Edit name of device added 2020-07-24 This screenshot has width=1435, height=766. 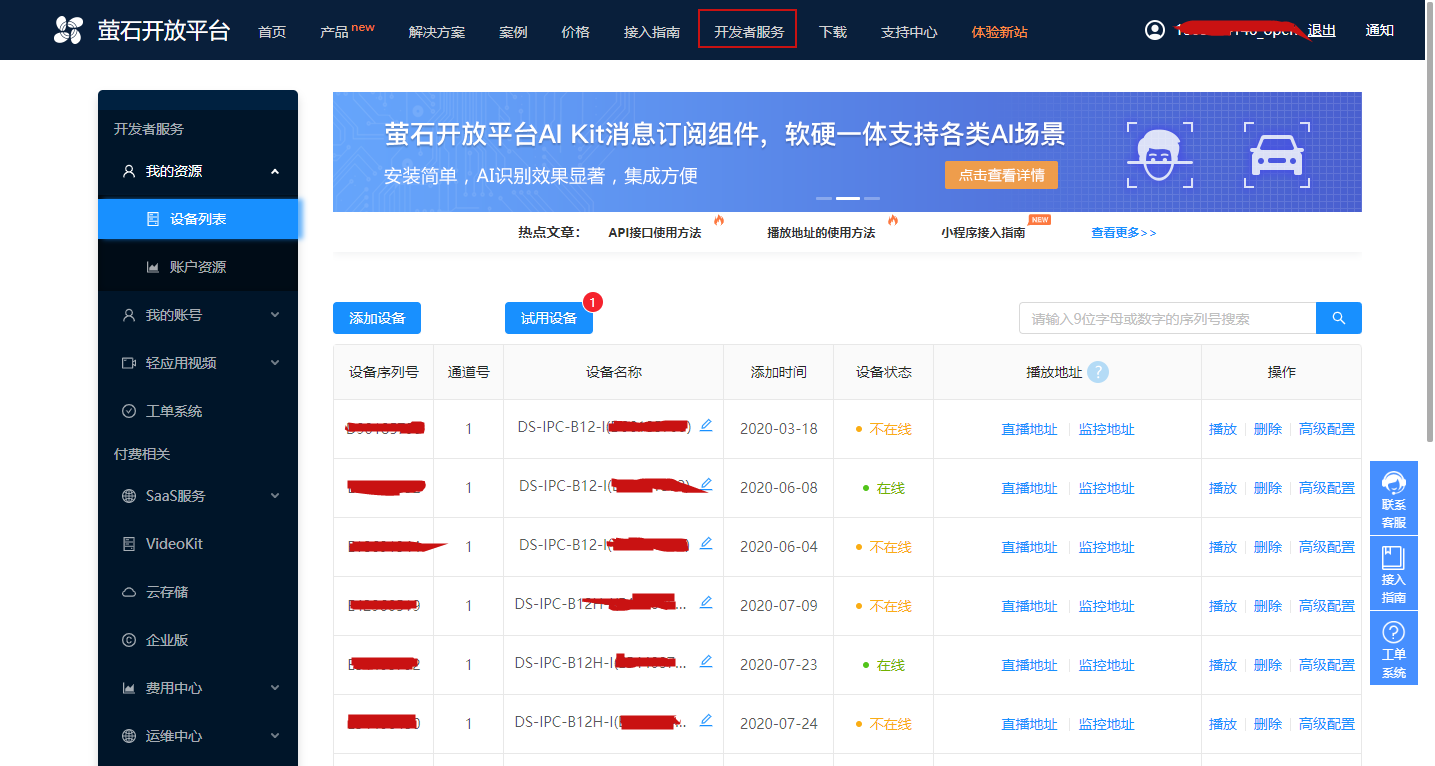click(x=706, y=720)
